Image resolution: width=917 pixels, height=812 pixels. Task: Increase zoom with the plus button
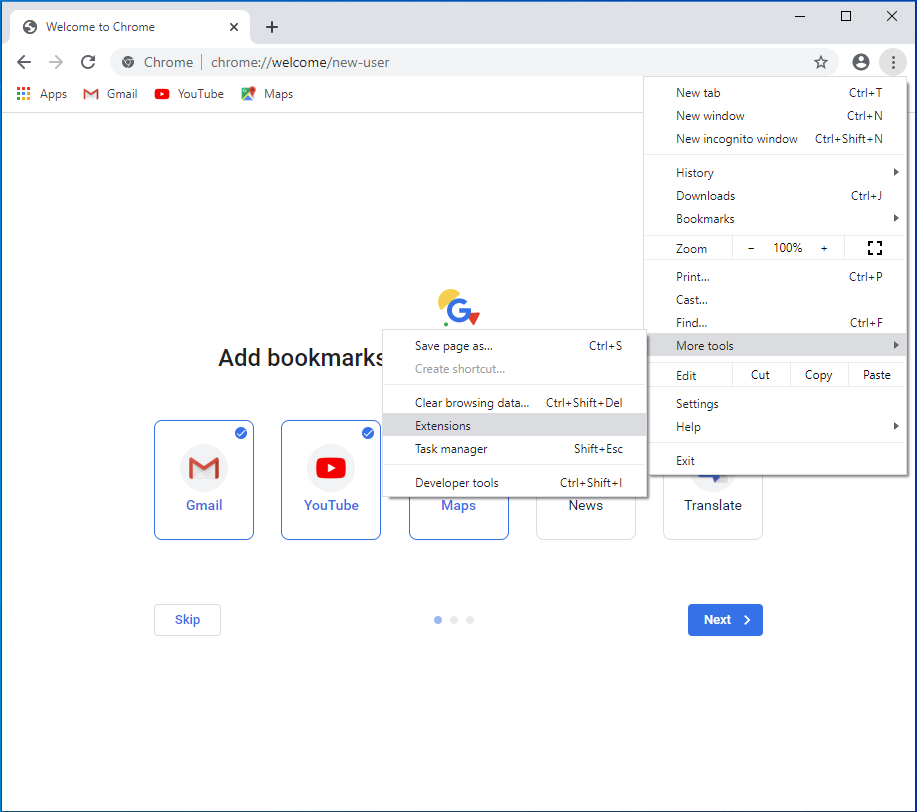pyautogui.click(x=824, y=248)
